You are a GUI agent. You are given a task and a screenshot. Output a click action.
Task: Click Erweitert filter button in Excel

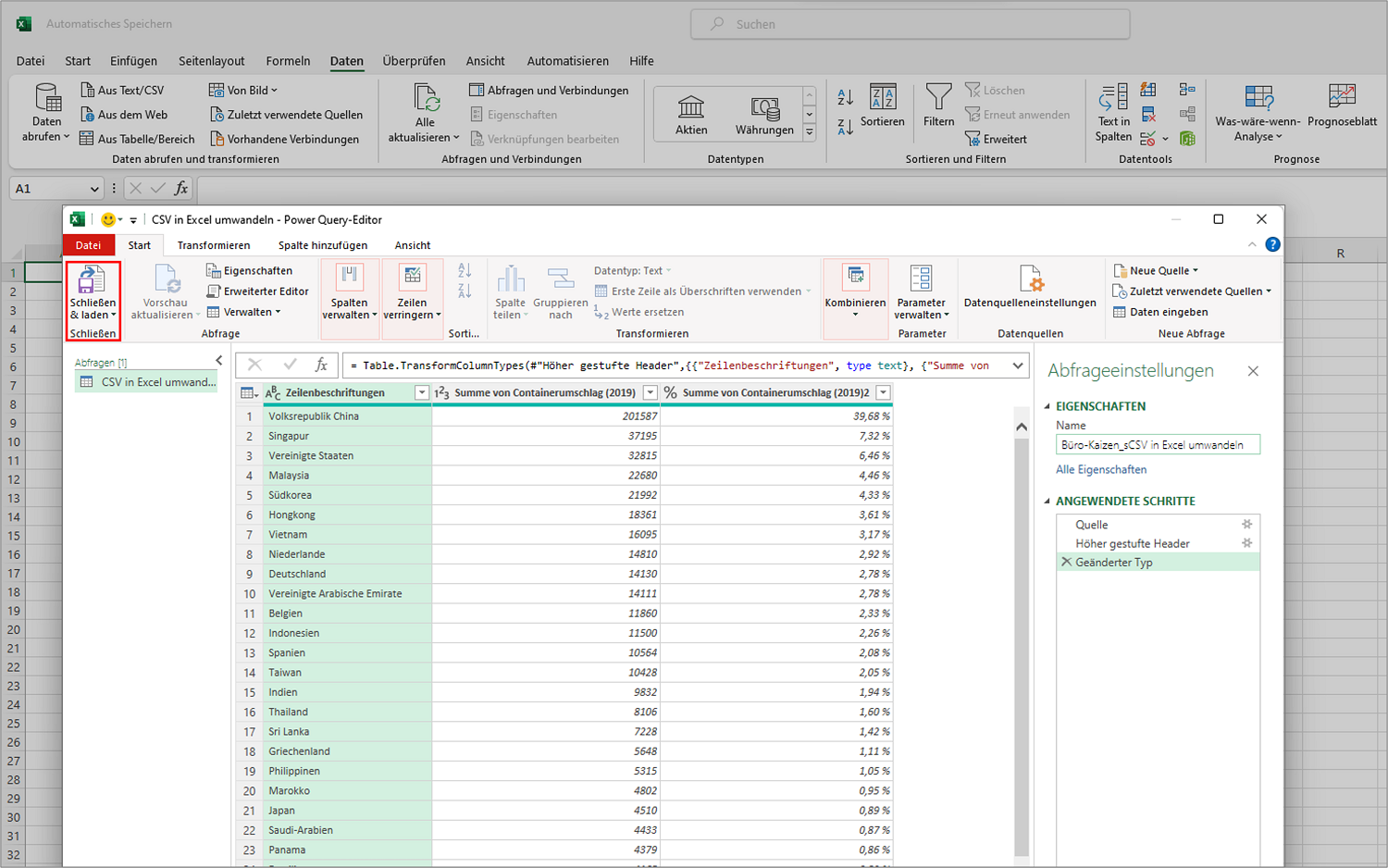coord(996,139)
